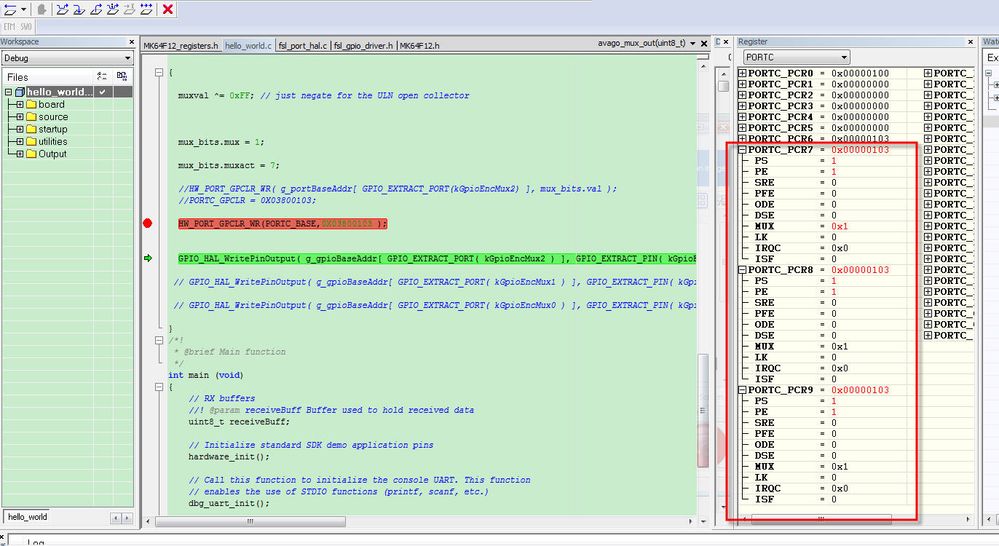Collapse the hello_world project tree node
This screenshot has height=546, width=999.
pos(8,92)
